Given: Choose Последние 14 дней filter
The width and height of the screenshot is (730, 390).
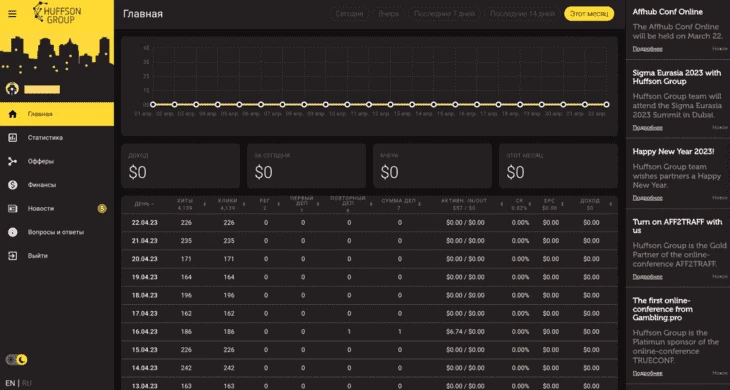Looking at the screenshot, I should coord(522,14).
